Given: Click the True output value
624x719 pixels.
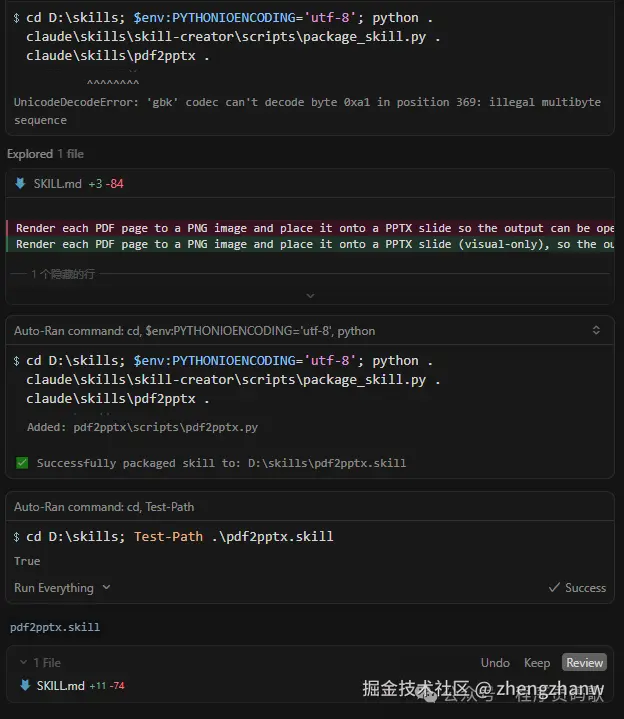Looking at the screenshot, I should [27, 561].
